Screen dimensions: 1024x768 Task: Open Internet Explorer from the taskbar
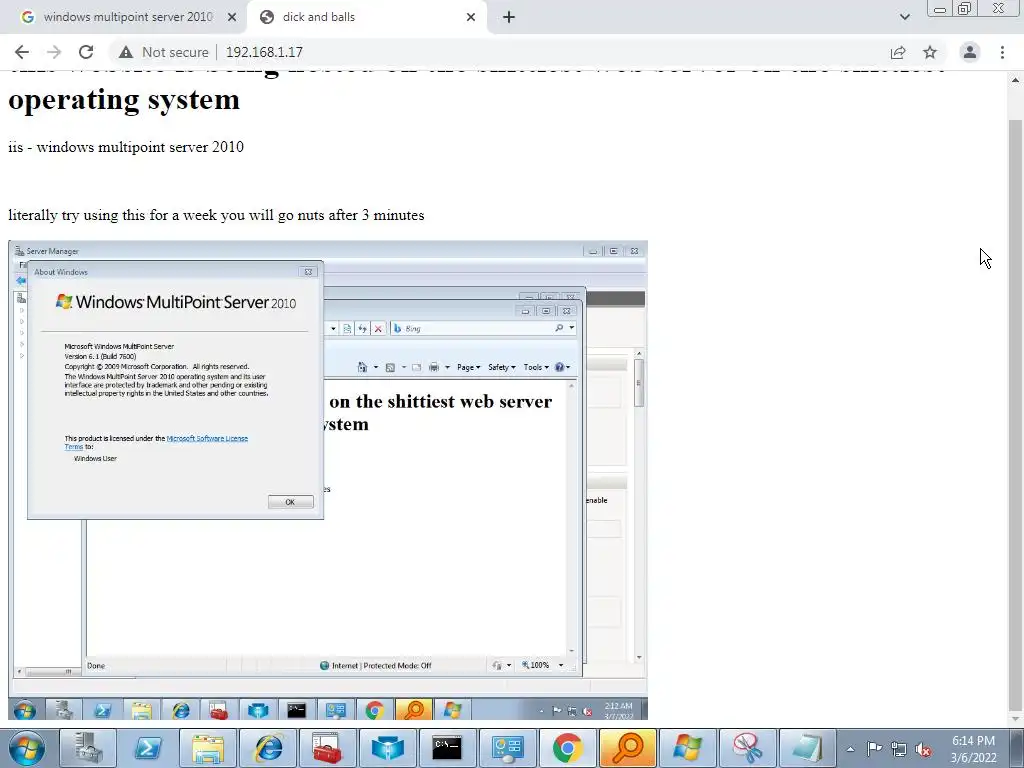[x=268, y=748]
